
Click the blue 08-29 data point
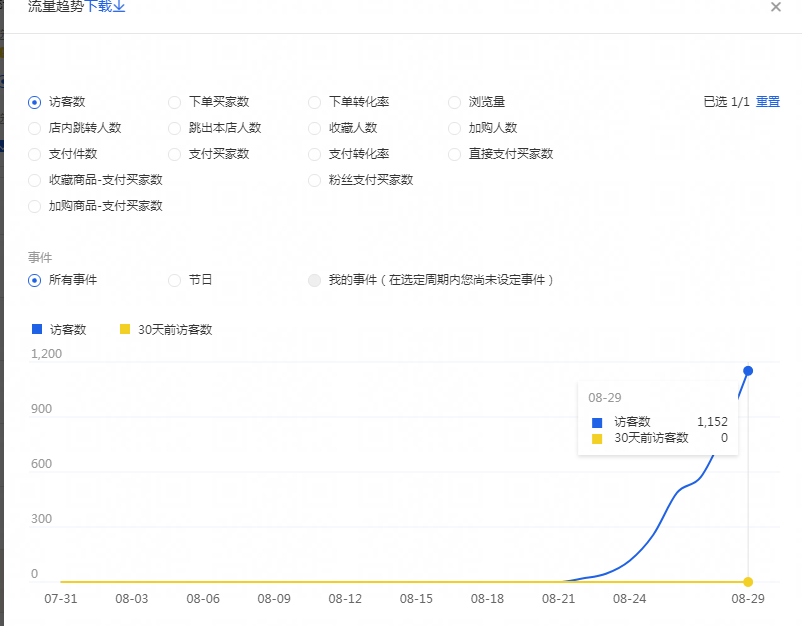pyautogui.click(x=748, y=371)
